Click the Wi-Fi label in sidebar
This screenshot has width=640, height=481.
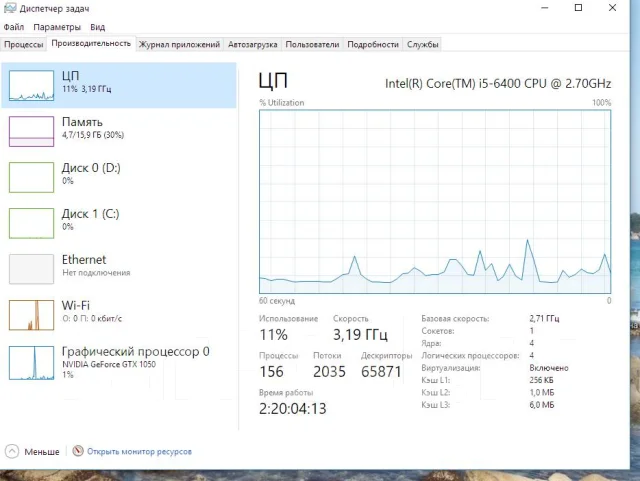point(76,305)
